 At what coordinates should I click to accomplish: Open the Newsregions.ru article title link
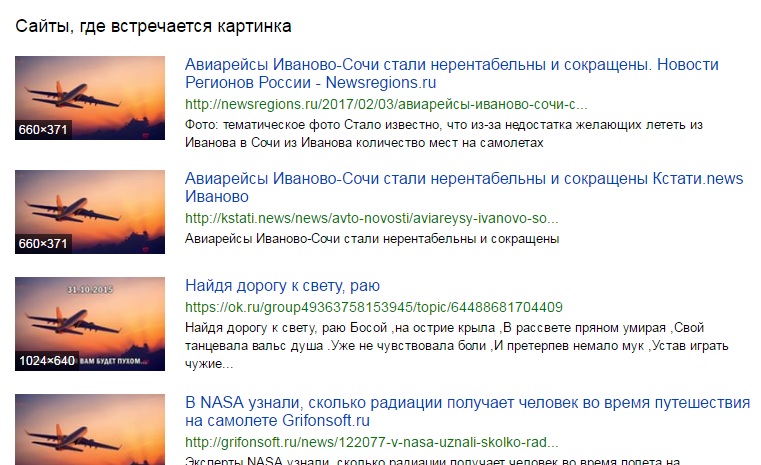451,73
